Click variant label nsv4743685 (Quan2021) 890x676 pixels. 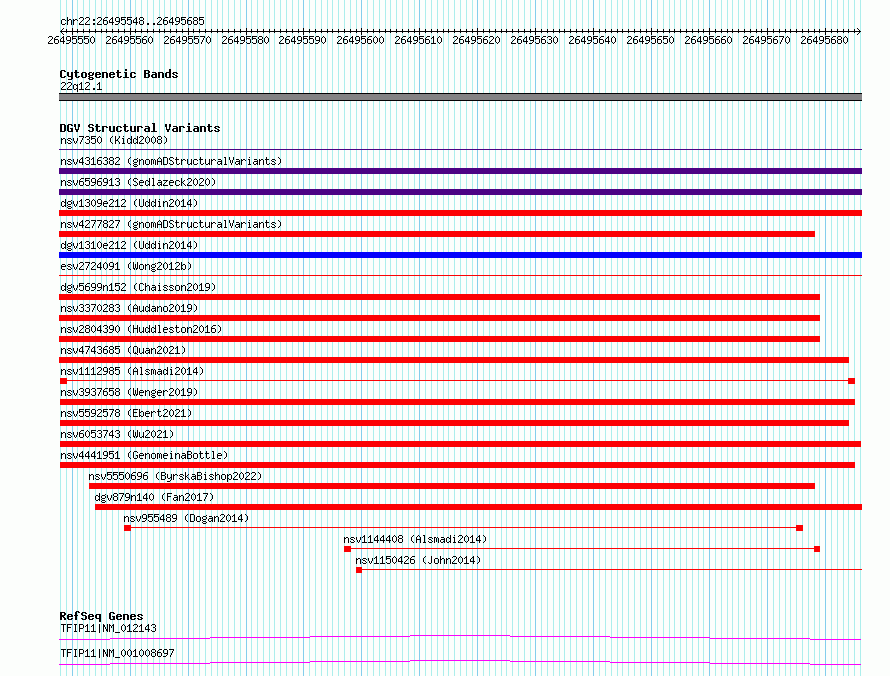(123, 350)
